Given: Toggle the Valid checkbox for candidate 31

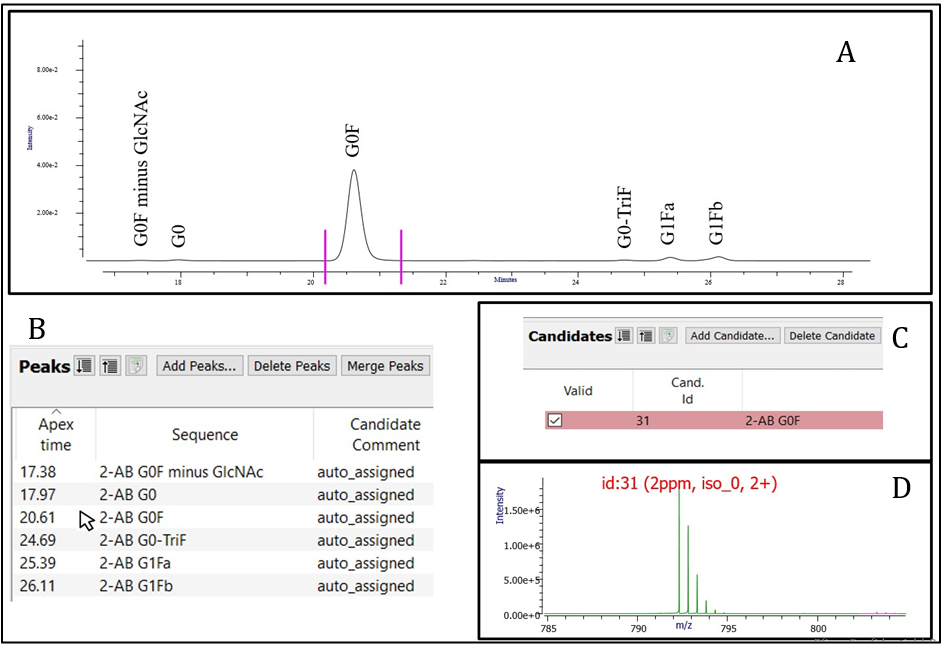Looking at the screenshot, I should coord(555,420).
